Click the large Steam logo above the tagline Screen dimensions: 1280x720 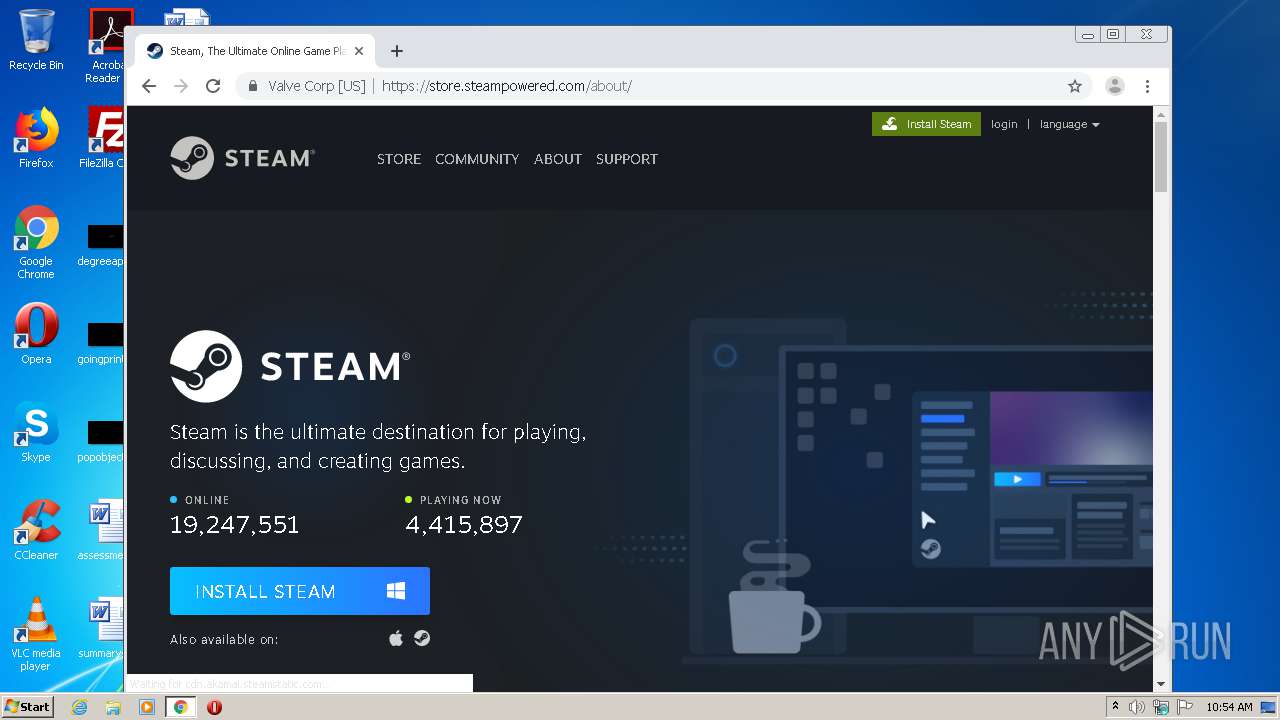[290, 366]
